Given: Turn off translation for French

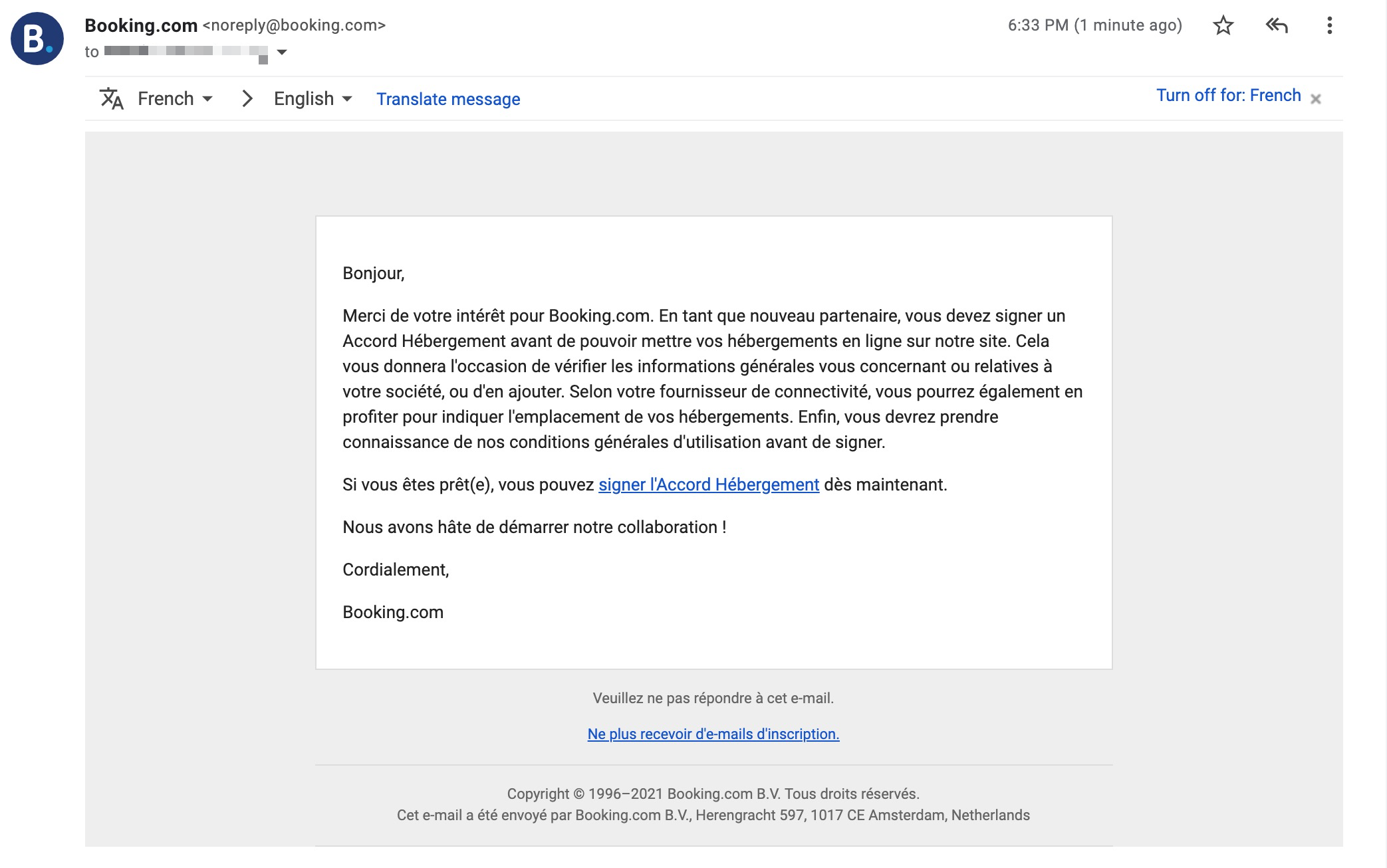Looking at the screenshot, I should pyautogui.click(x=1228, y=95).
